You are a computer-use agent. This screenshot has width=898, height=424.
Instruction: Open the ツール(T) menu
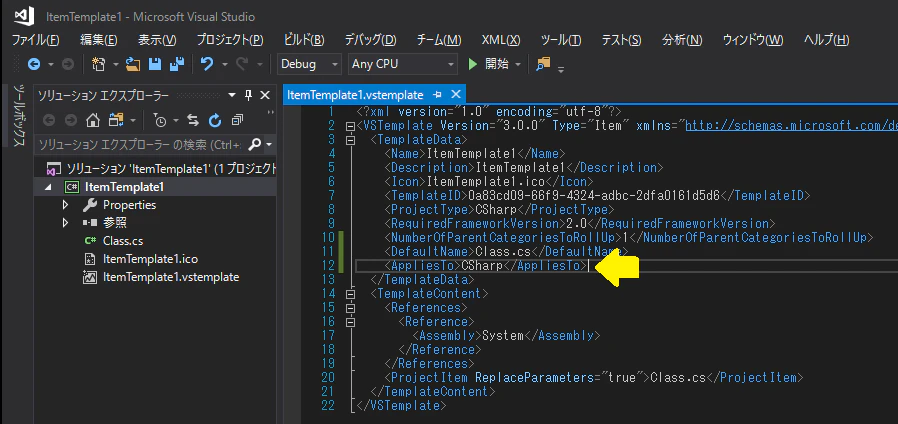coord(561,40)
